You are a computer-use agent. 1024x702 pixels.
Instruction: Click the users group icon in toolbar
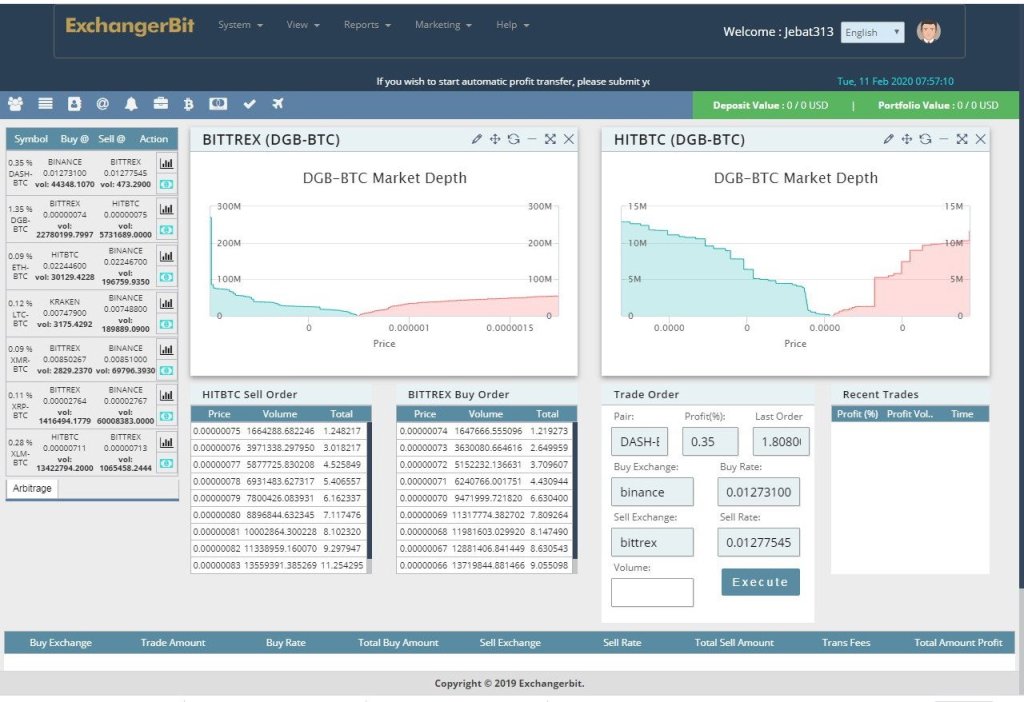[15, 104]
